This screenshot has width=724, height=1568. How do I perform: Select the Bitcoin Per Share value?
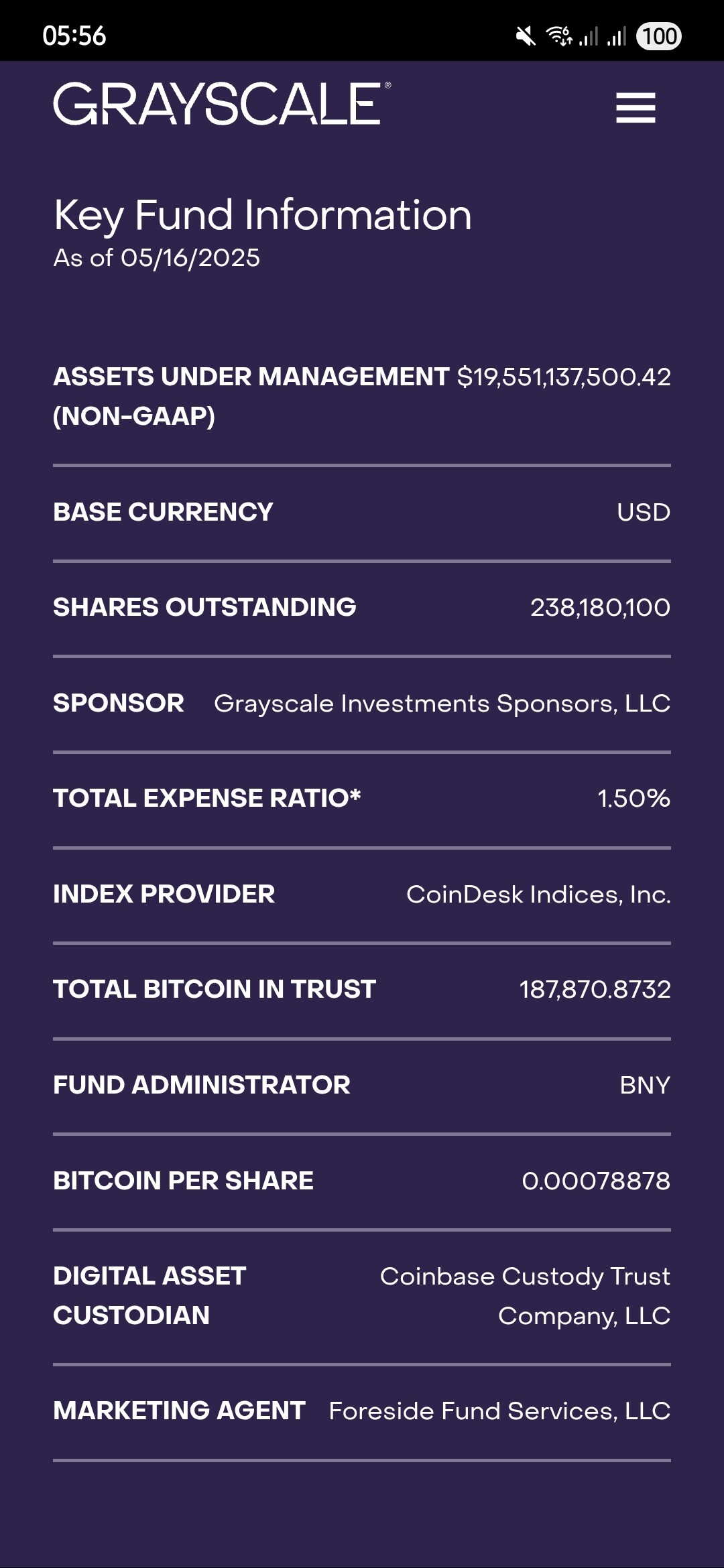point(596,1181)
